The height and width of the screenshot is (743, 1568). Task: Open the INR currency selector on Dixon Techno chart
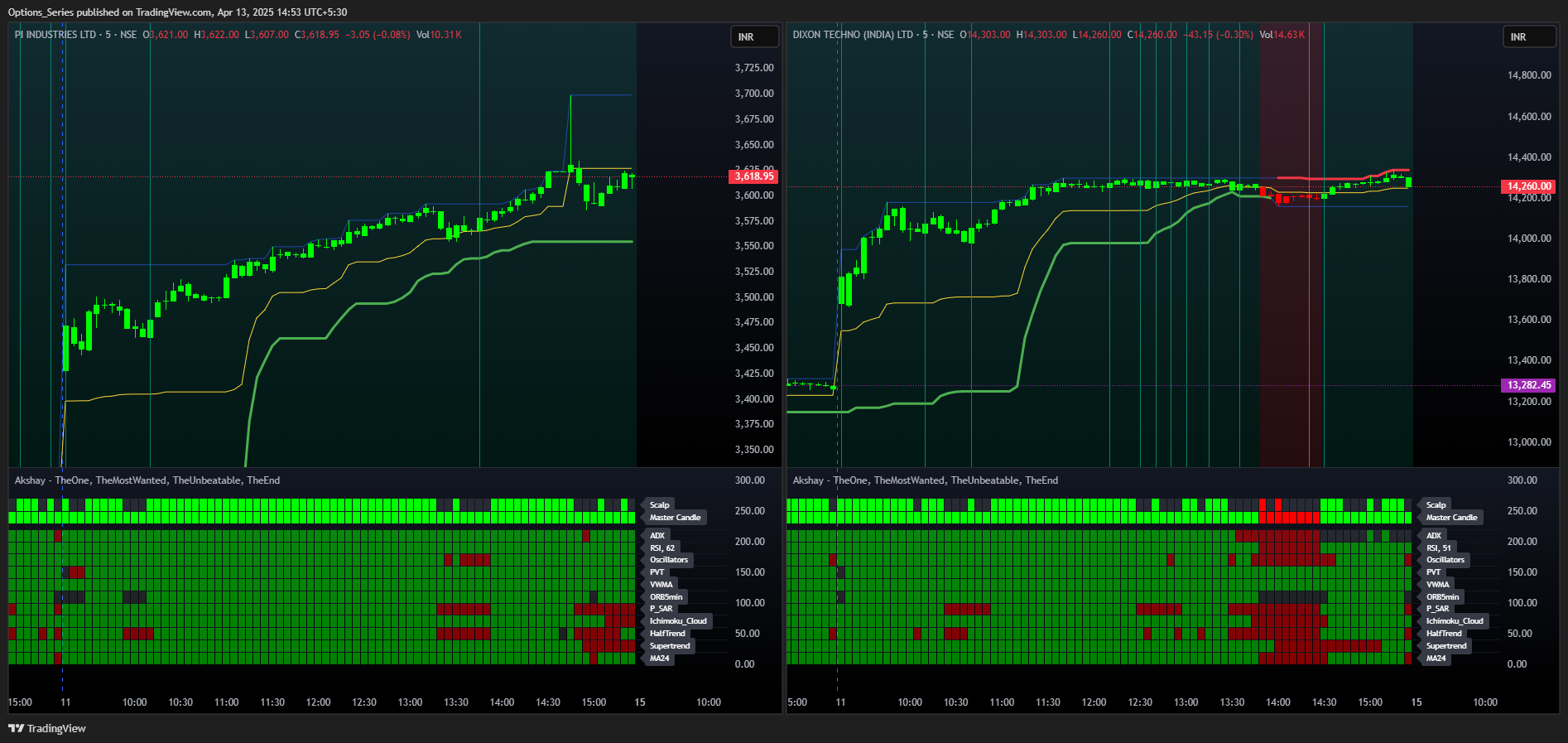(1529, 37)
